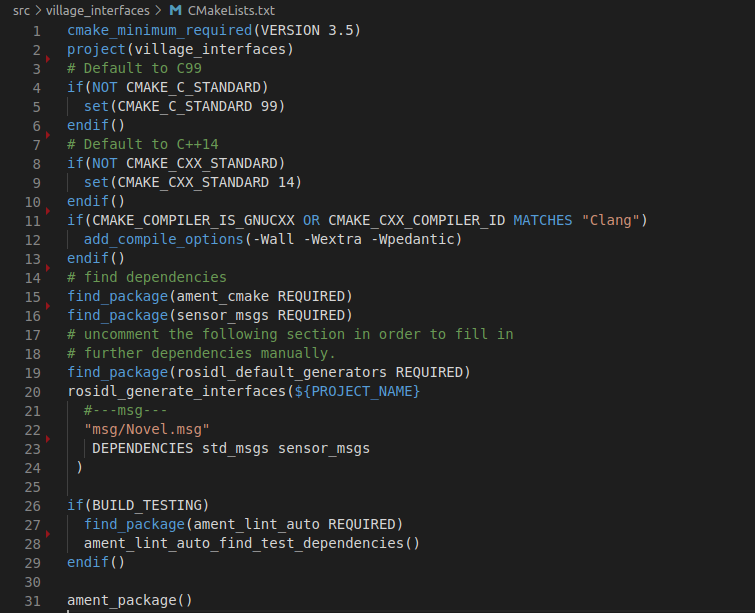Click the "Clang" string literal
755x613 pixels.
coord(611,220)
